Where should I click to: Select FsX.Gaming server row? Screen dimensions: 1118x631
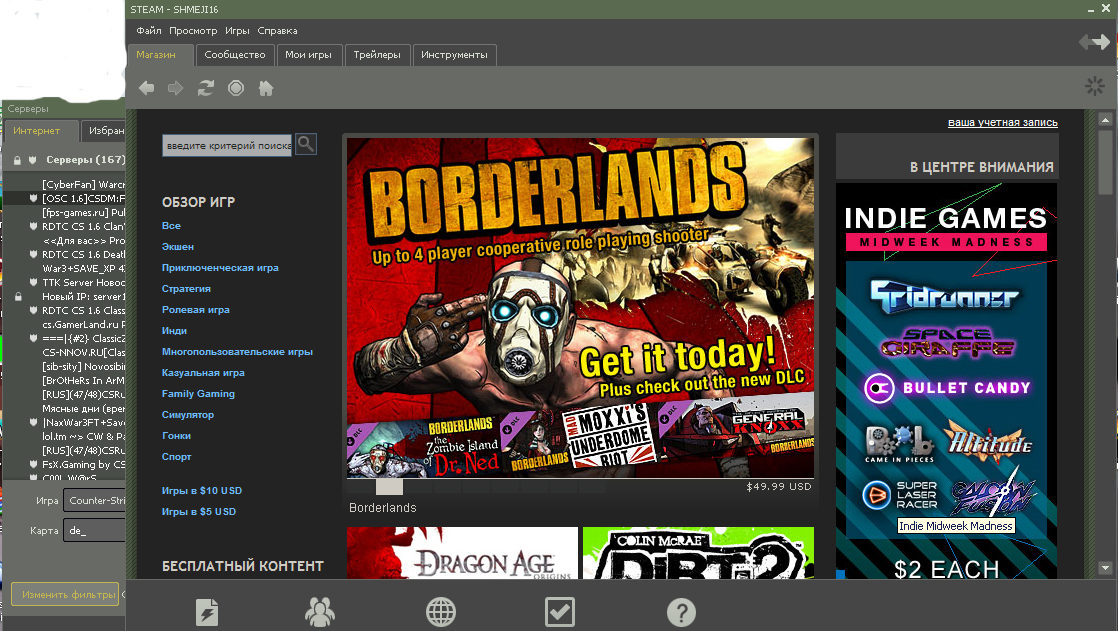66,464
